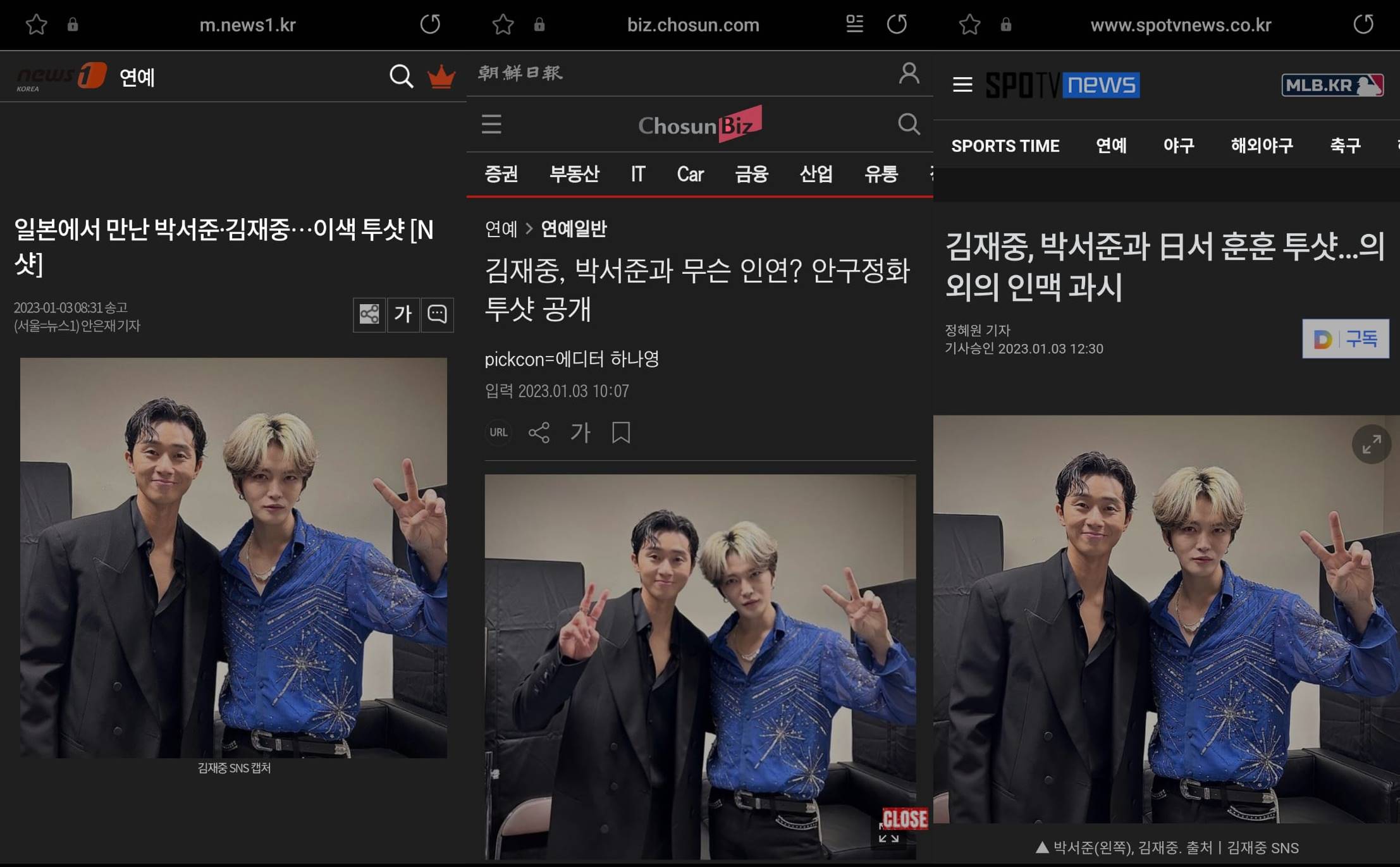Open the ChosunBiz search icon

[909, 125]
